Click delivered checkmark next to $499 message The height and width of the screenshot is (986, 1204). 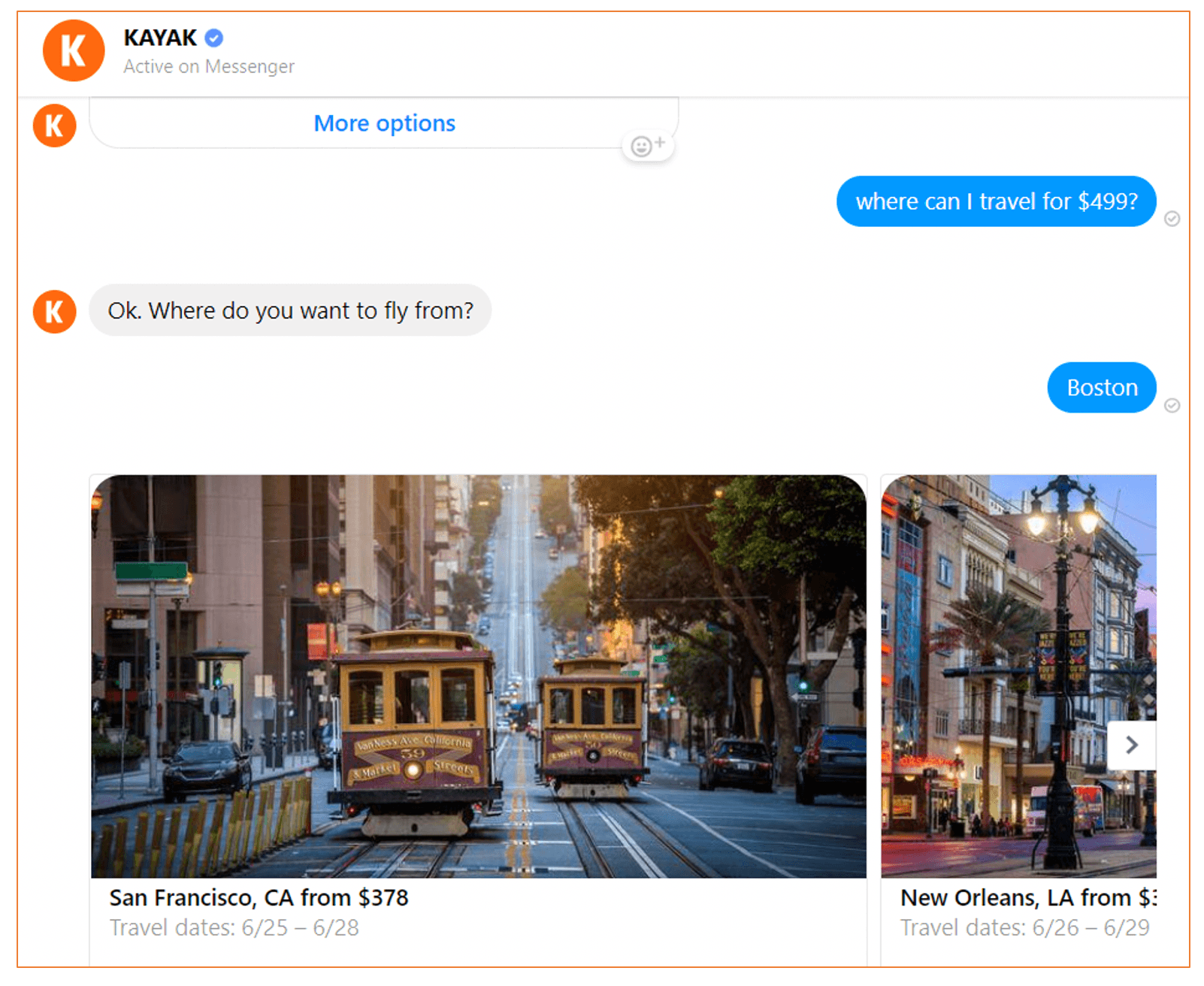point(1172,219)
